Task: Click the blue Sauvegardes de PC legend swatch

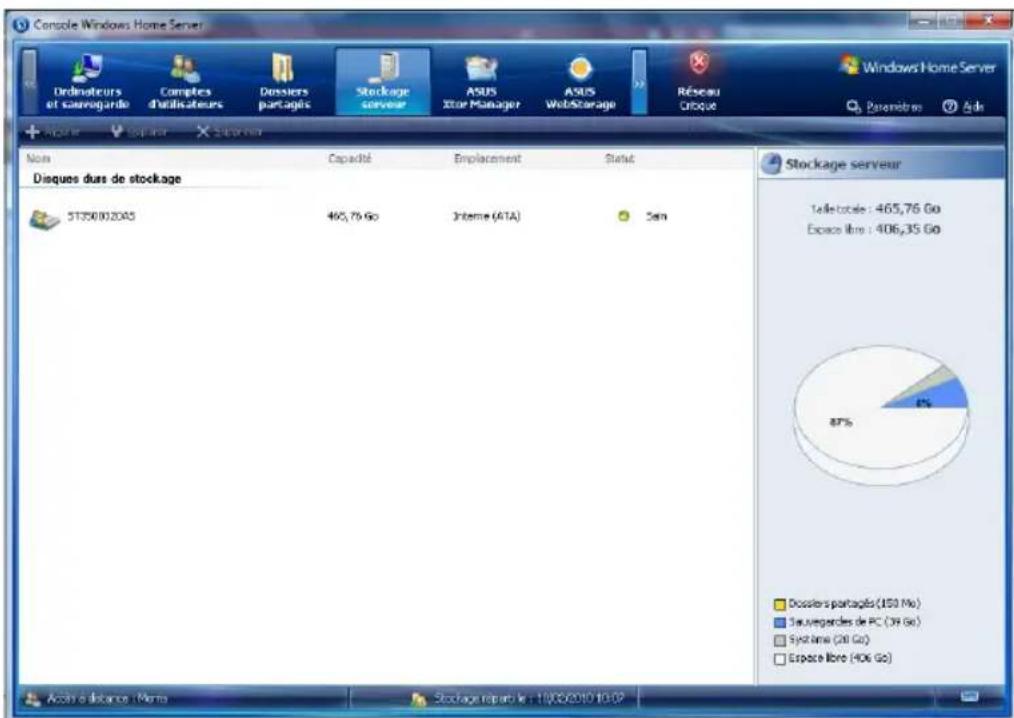Action: click(780, 623)
